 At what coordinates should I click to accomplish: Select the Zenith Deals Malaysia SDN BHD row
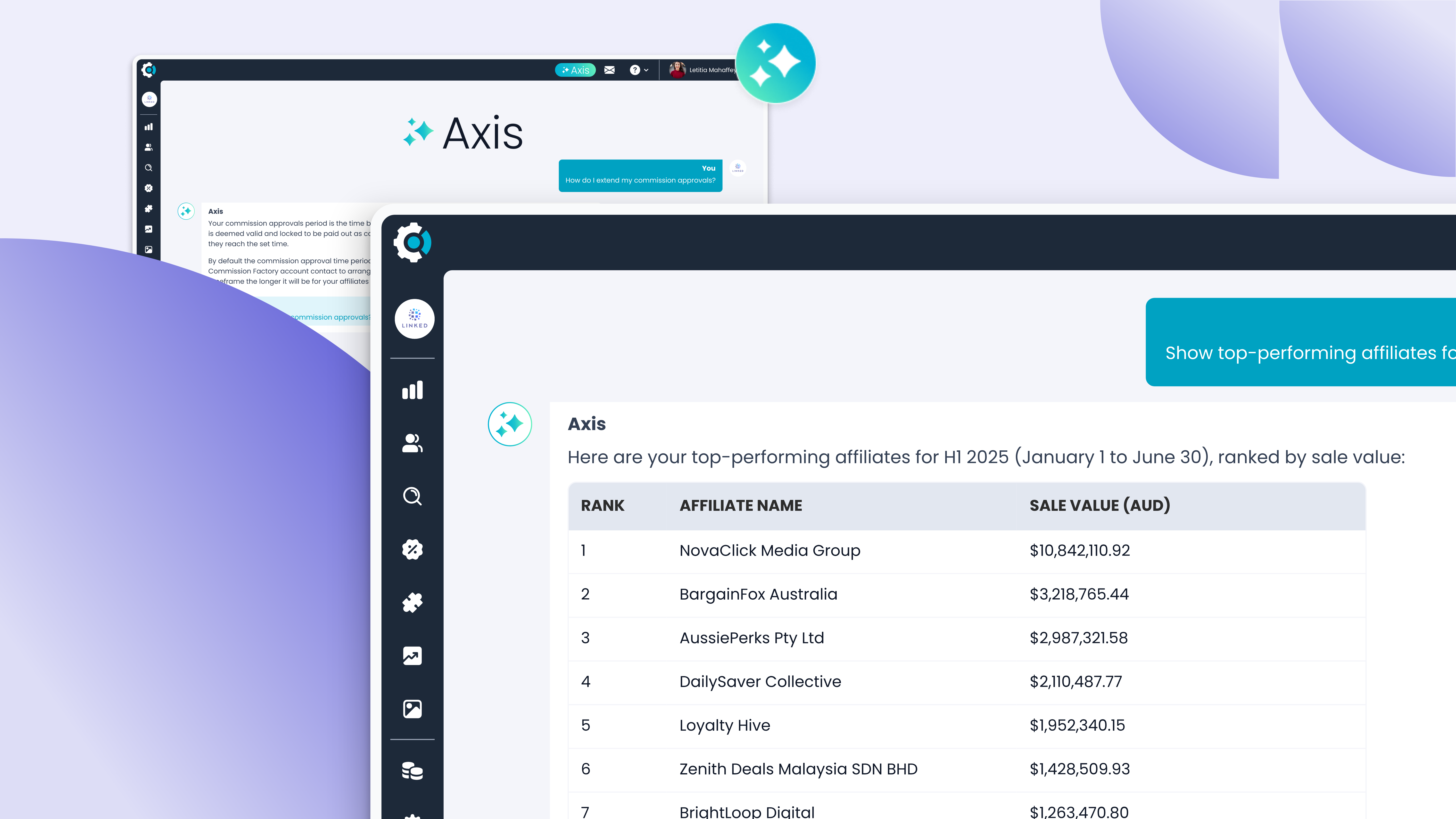pos(967,769)
